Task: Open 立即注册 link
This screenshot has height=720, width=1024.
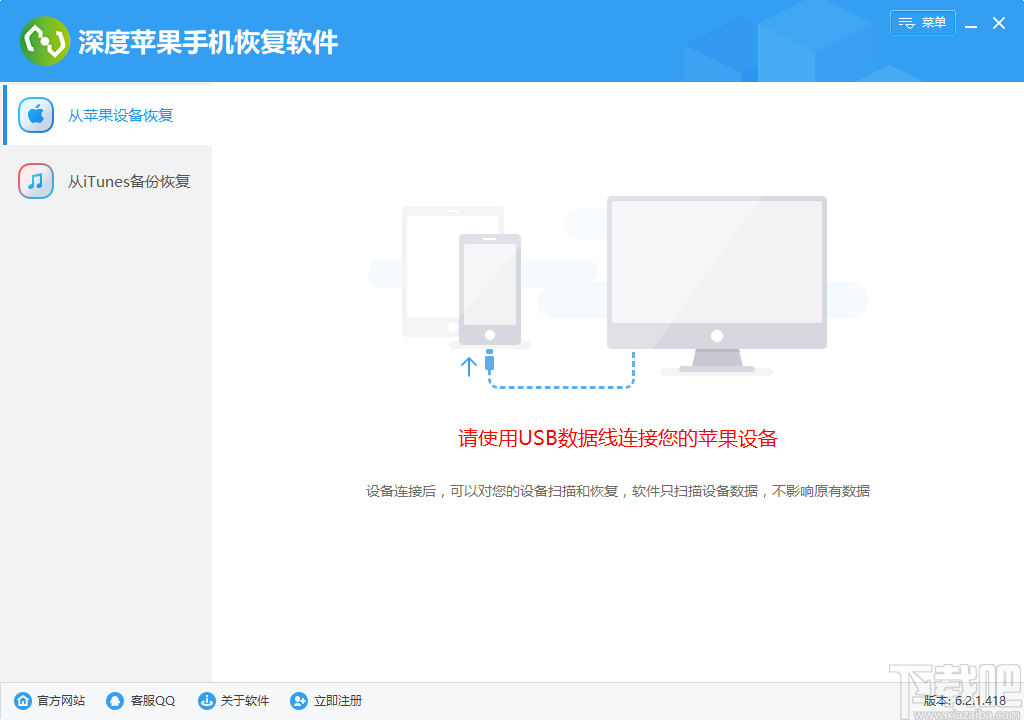Action: click(338, 700)
